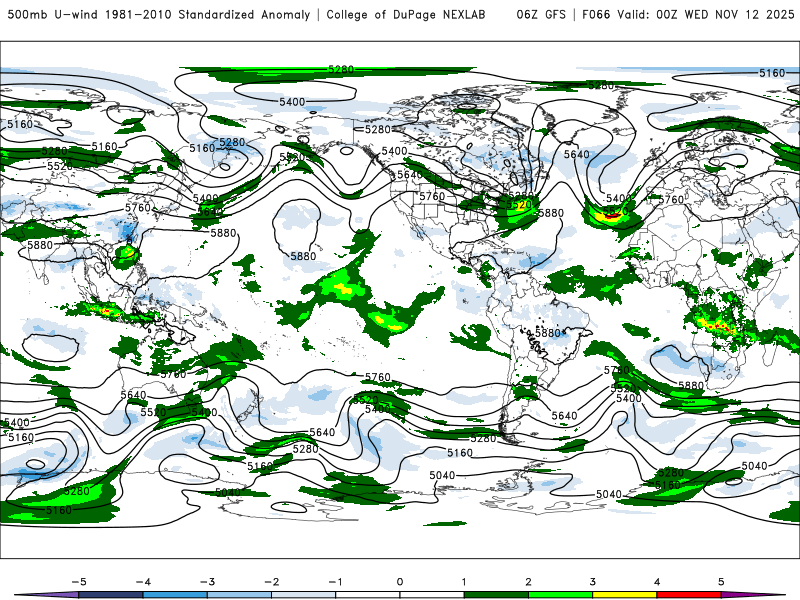The height and width of the screenshot is (600, 800).
Task: Select the light blue legend swatch between -3 and -2
Action: point(239,595)
